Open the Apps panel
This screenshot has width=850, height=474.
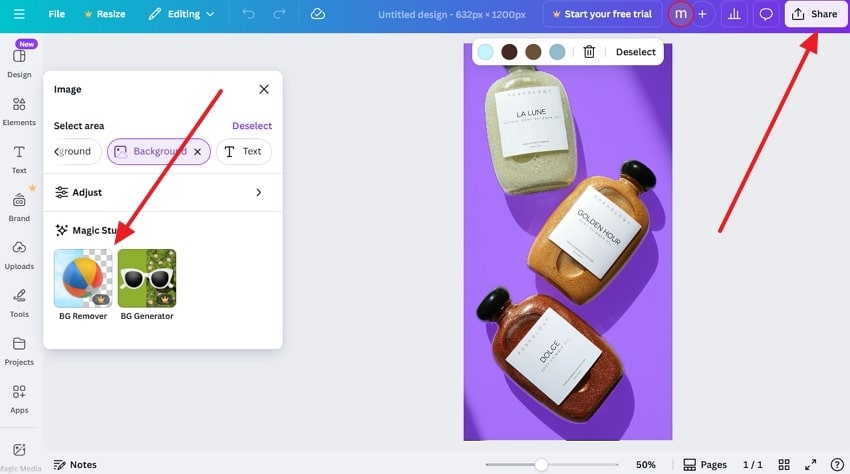pyautogui.click(x=19, y=399)
